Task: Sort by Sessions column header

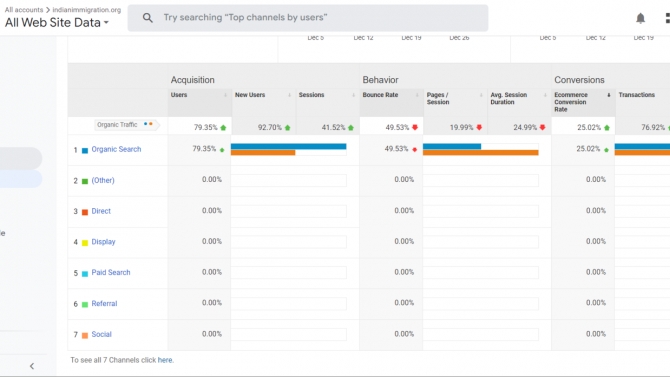Action: click(x=311, y=95)
